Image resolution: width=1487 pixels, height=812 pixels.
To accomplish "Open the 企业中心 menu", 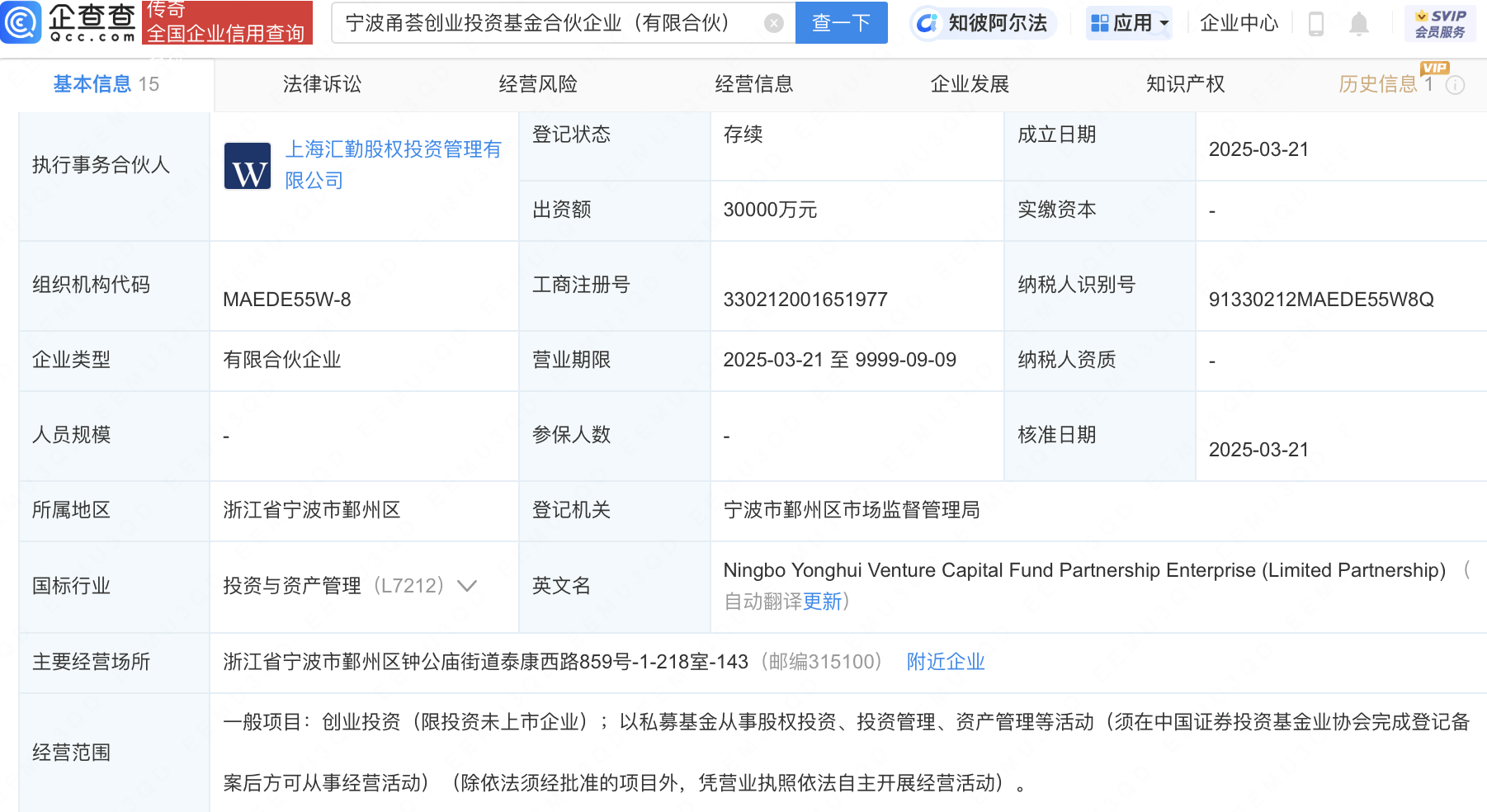I will (1238, 23).
